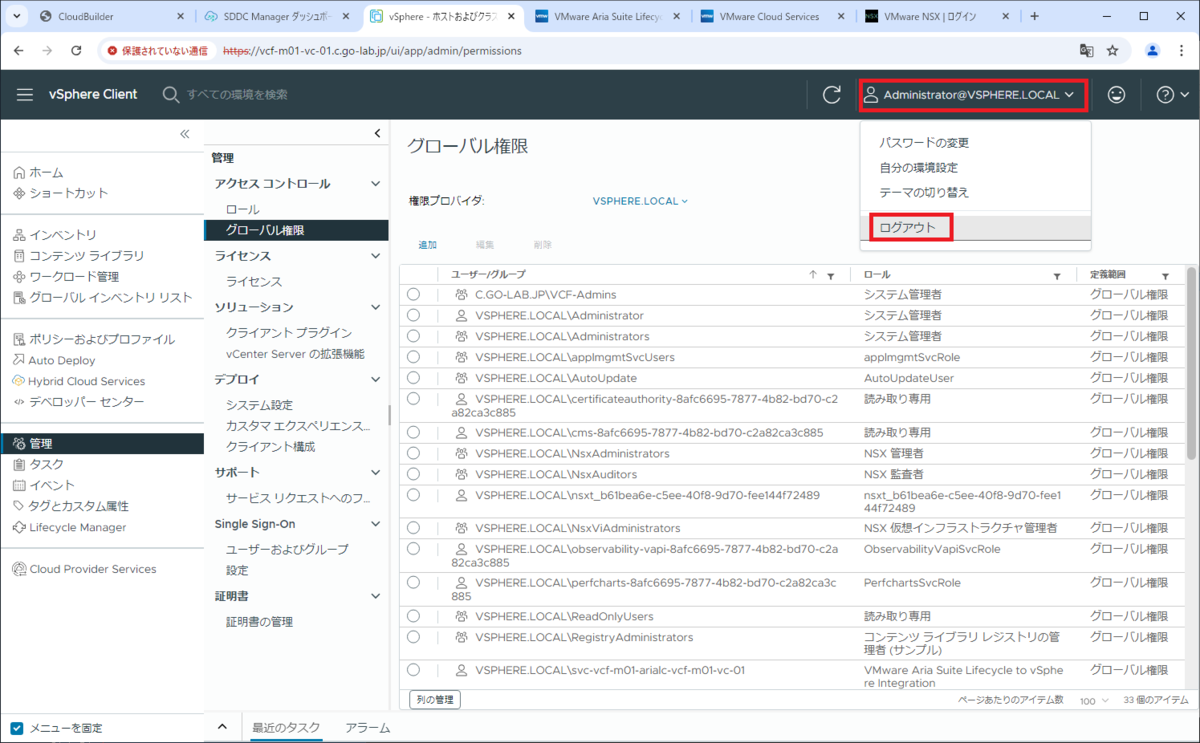Screen dimensions: 1200x743
Task: Select radio for ReadOnlyUsers row
Action: (414, 616)
